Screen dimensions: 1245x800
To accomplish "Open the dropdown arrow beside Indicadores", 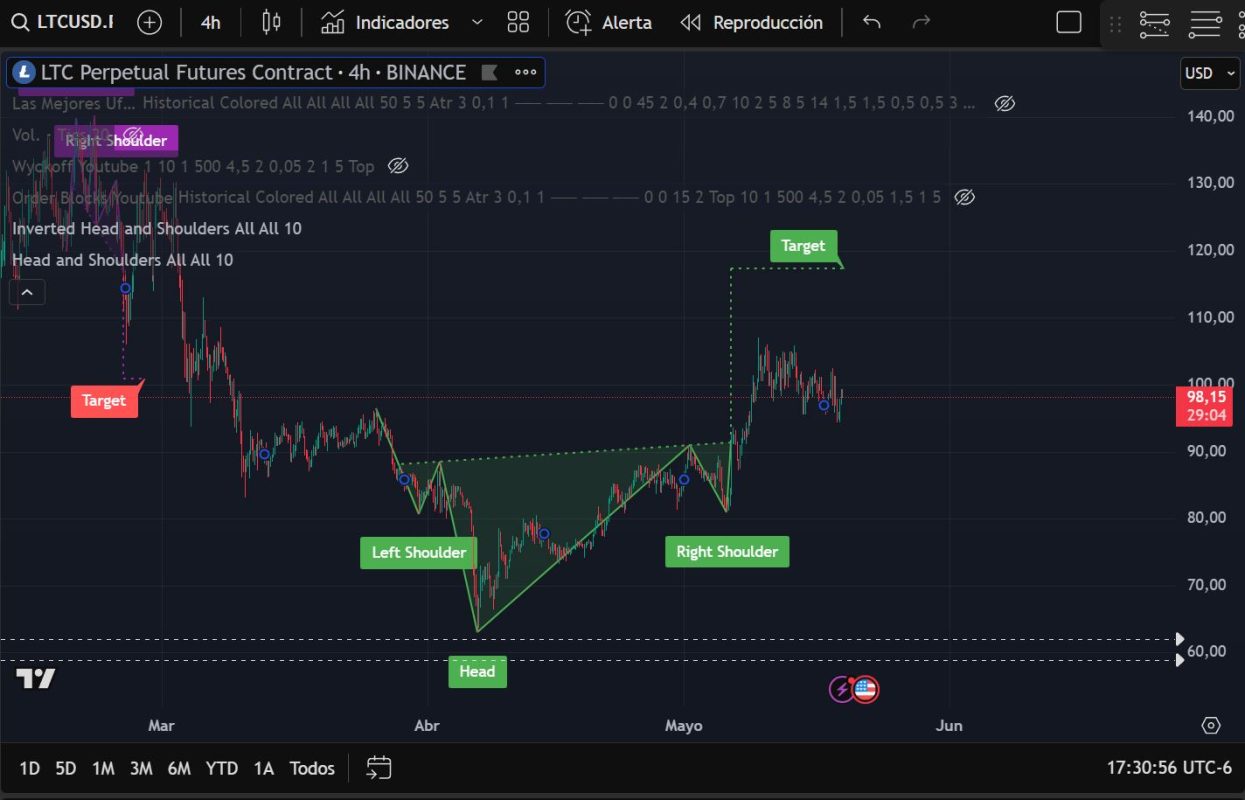I will 477,22.
